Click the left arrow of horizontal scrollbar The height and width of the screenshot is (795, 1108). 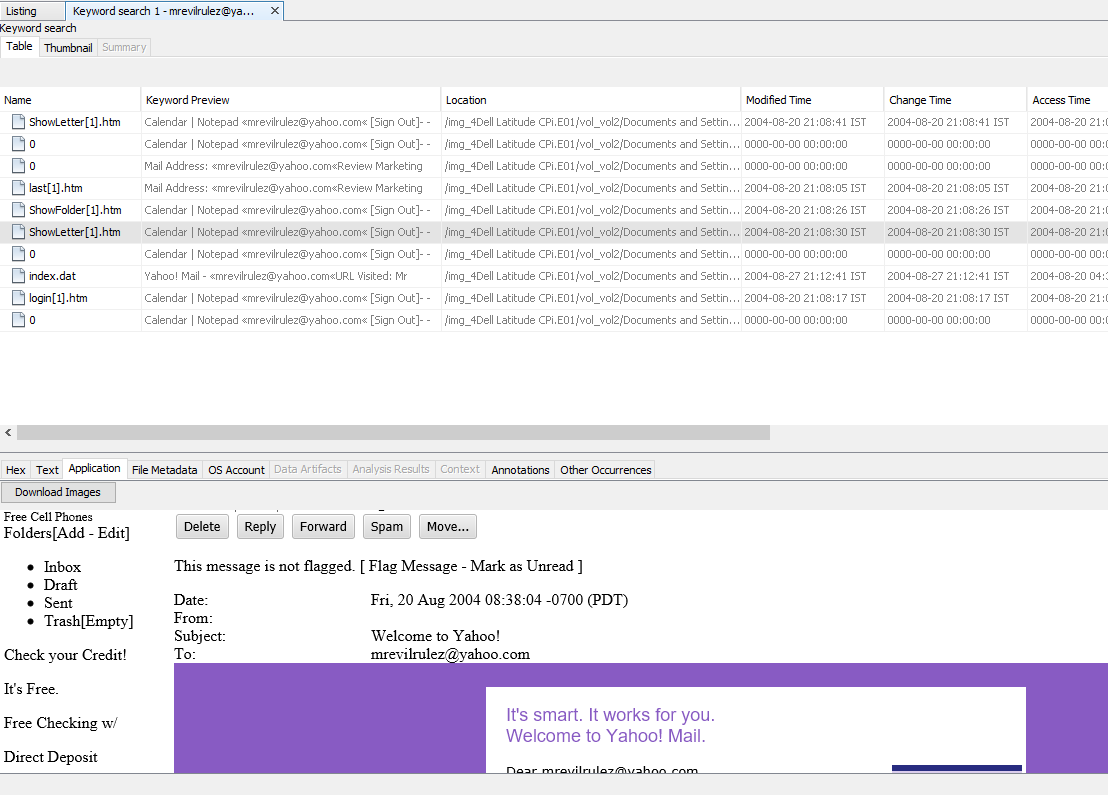(8, 432)
